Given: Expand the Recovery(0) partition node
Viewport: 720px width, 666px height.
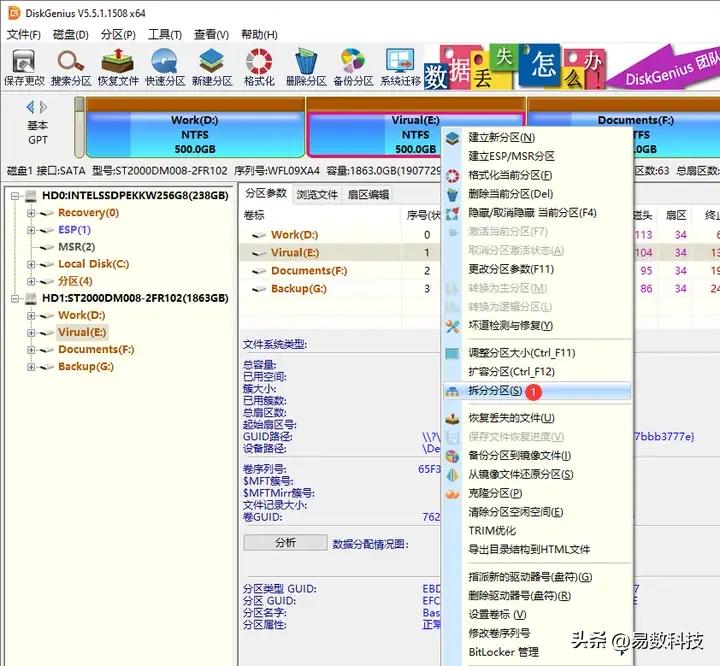Looking at the screenshot, I should 31,213.
